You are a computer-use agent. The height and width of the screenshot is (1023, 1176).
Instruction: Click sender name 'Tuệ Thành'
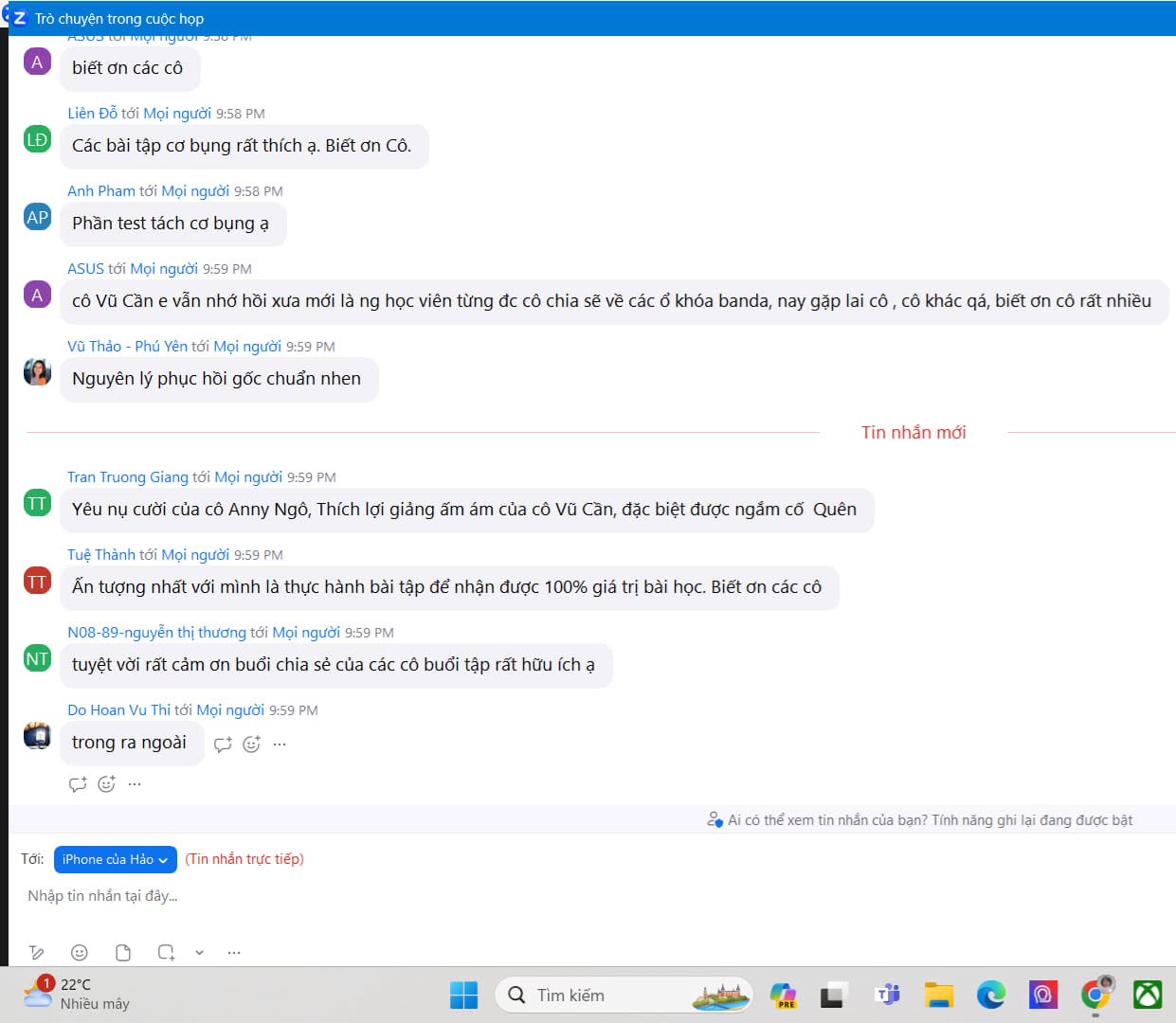pos(101,554)
